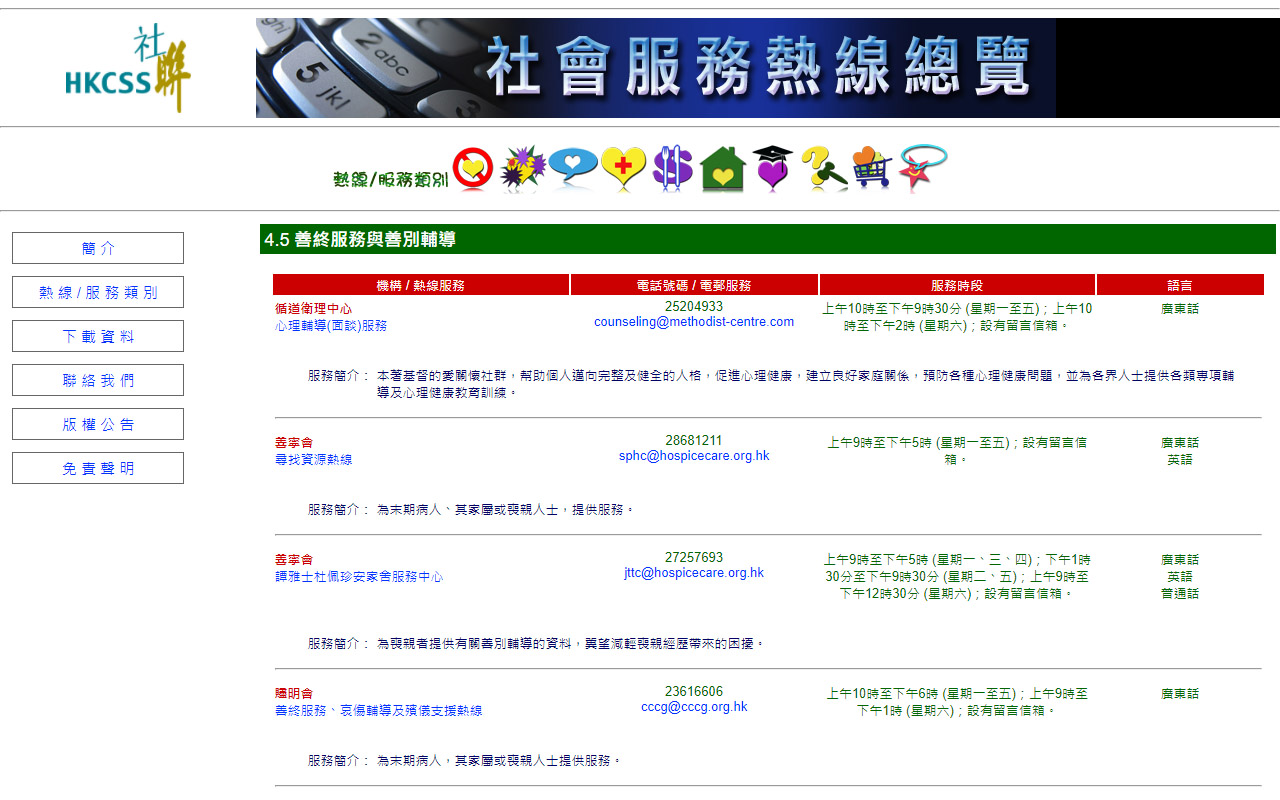Click the shopping cart with hearts icon
1280x800 pixels.
pyautogui.click(x=870, y=168)
